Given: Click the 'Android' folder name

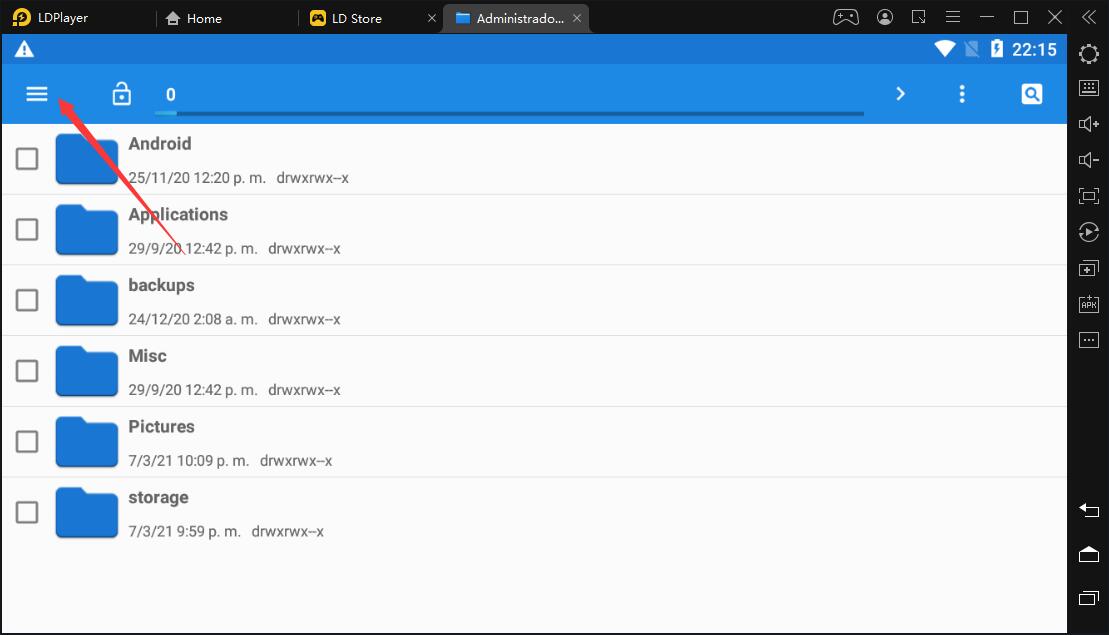Looking at the screenshot, I should click(x=160, y=144).
